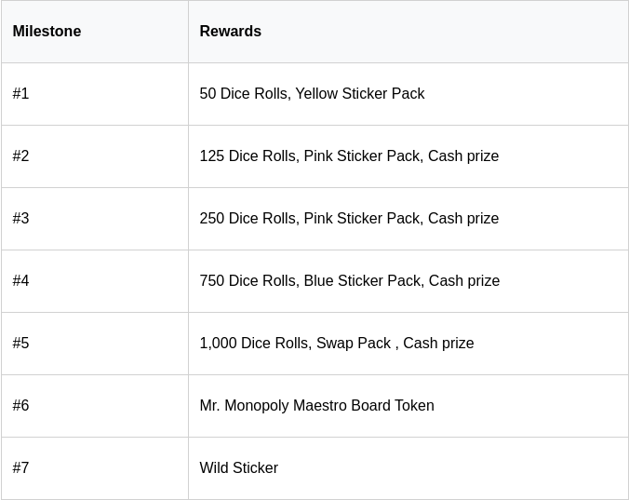Select the Wild Sticker reward cell

(239, 468)
